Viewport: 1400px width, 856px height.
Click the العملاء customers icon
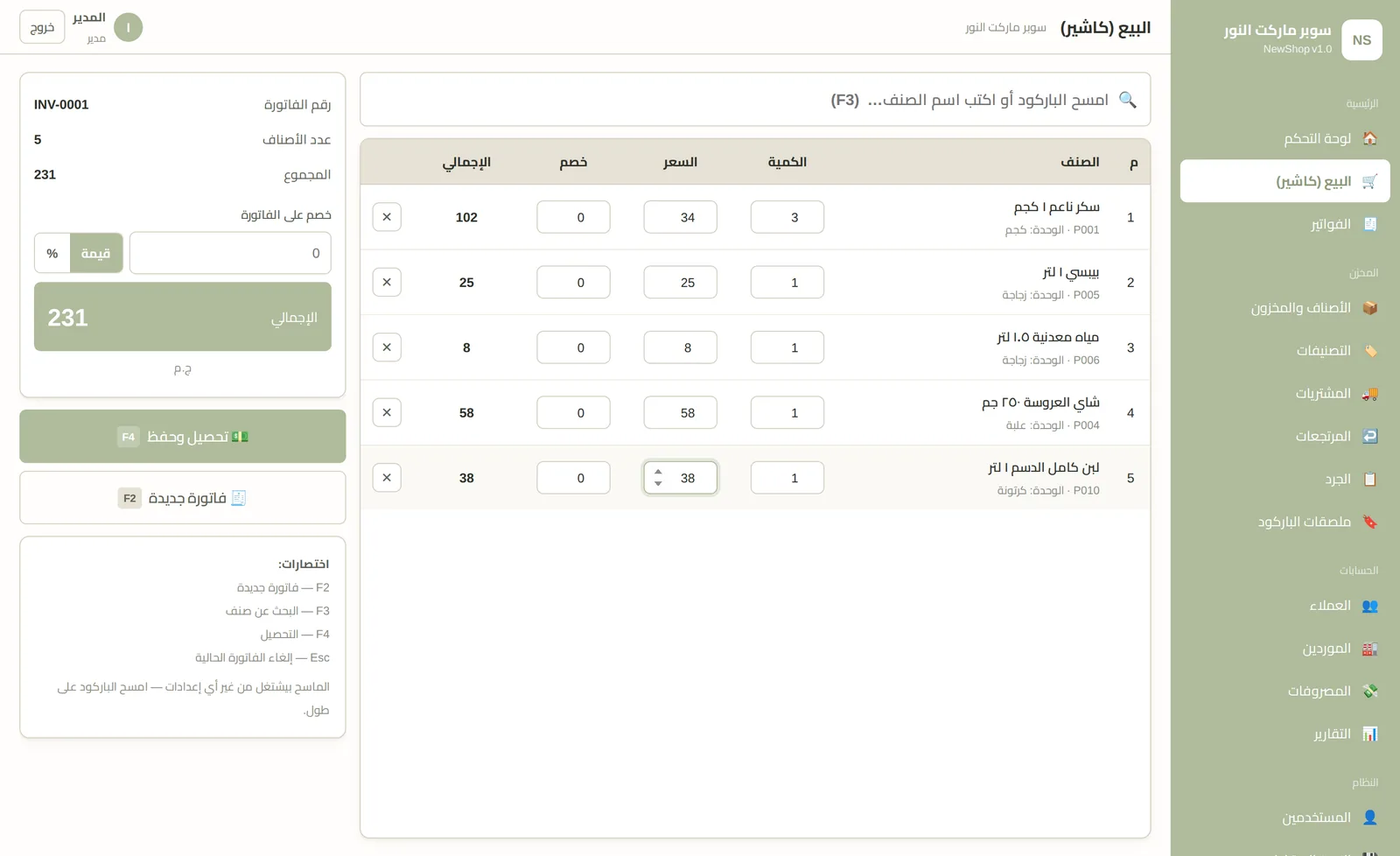pyautogui.click(x=1370, y=606)
